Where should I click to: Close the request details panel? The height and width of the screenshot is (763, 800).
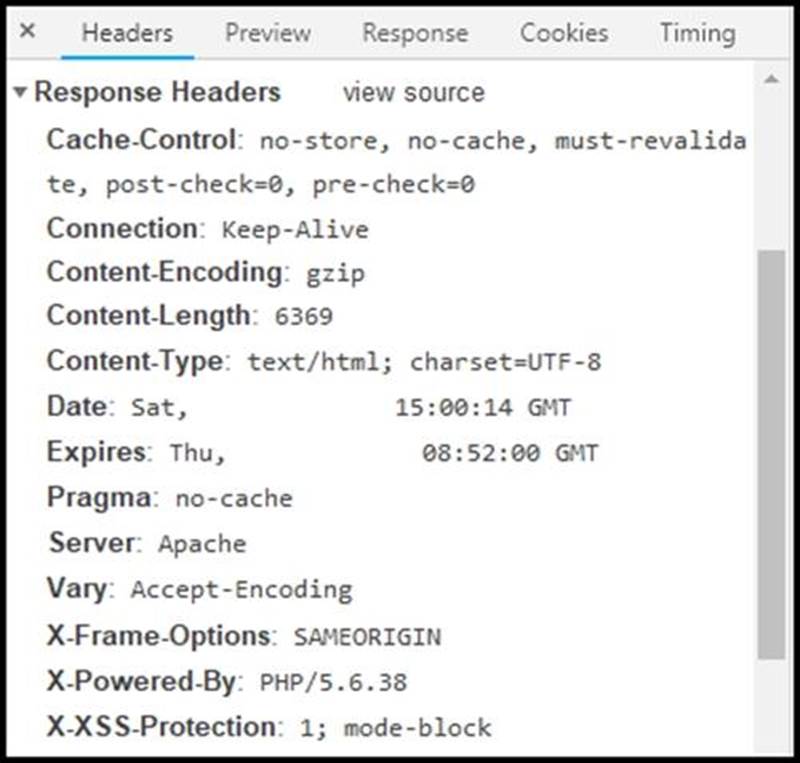[x=28, y=31]
